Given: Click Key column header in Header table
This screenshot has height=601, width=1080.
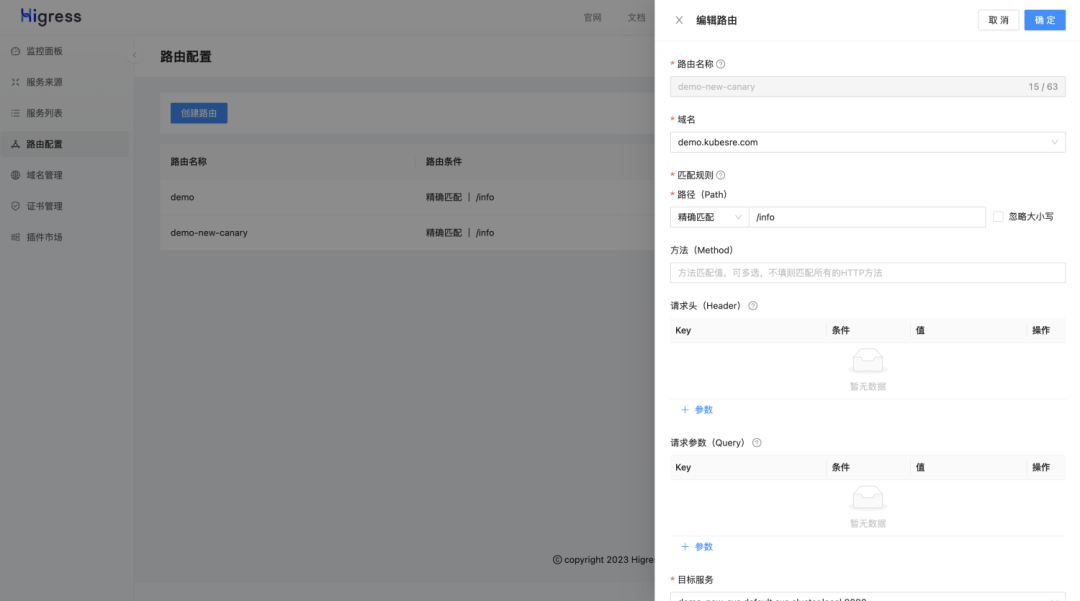Looking at the screenshot, I should (x=683, y=330).
